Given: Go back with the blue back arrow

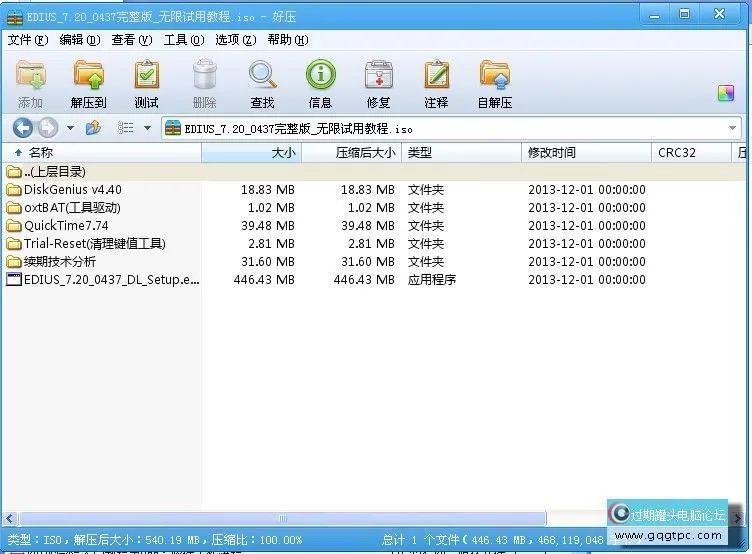Looking at the screenshot, I should click(23, 128).
